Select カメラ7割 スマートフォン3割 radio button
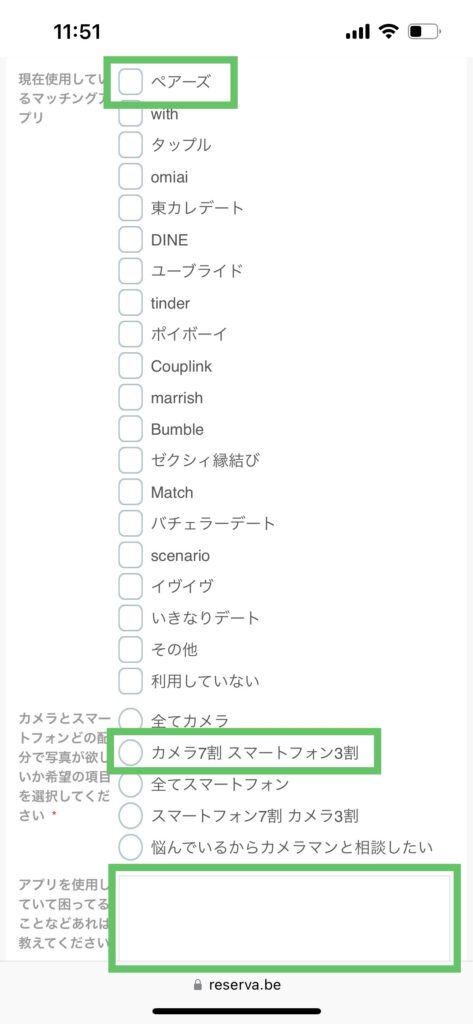The image size is (473, 1024). (131, 753)
